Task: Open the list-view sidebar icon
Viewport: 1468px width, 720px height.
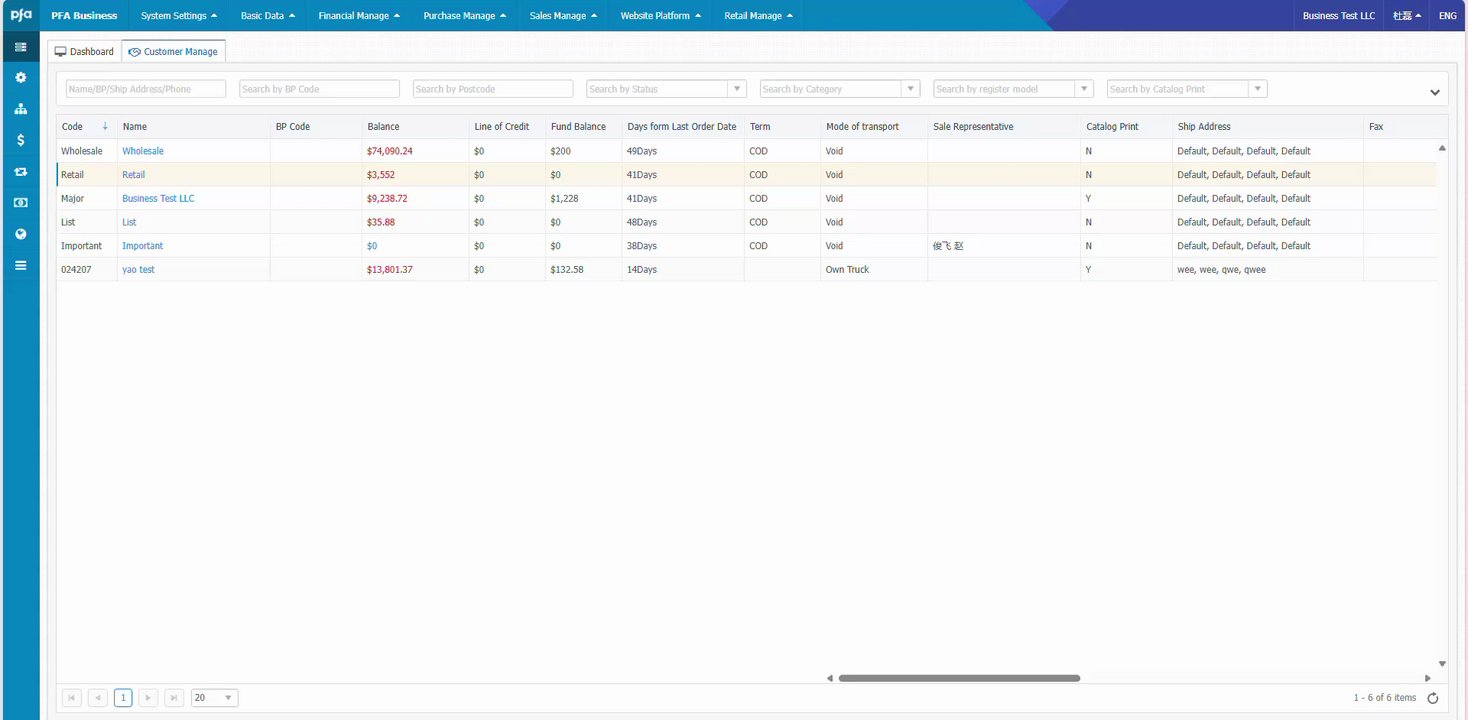Action: coord(21,47)
